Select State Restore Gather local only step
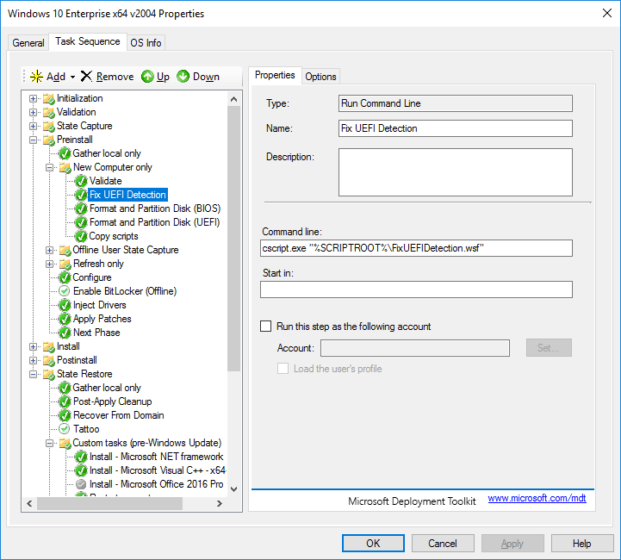This screenshot has height=560, width=621. [x=107, y=388]
